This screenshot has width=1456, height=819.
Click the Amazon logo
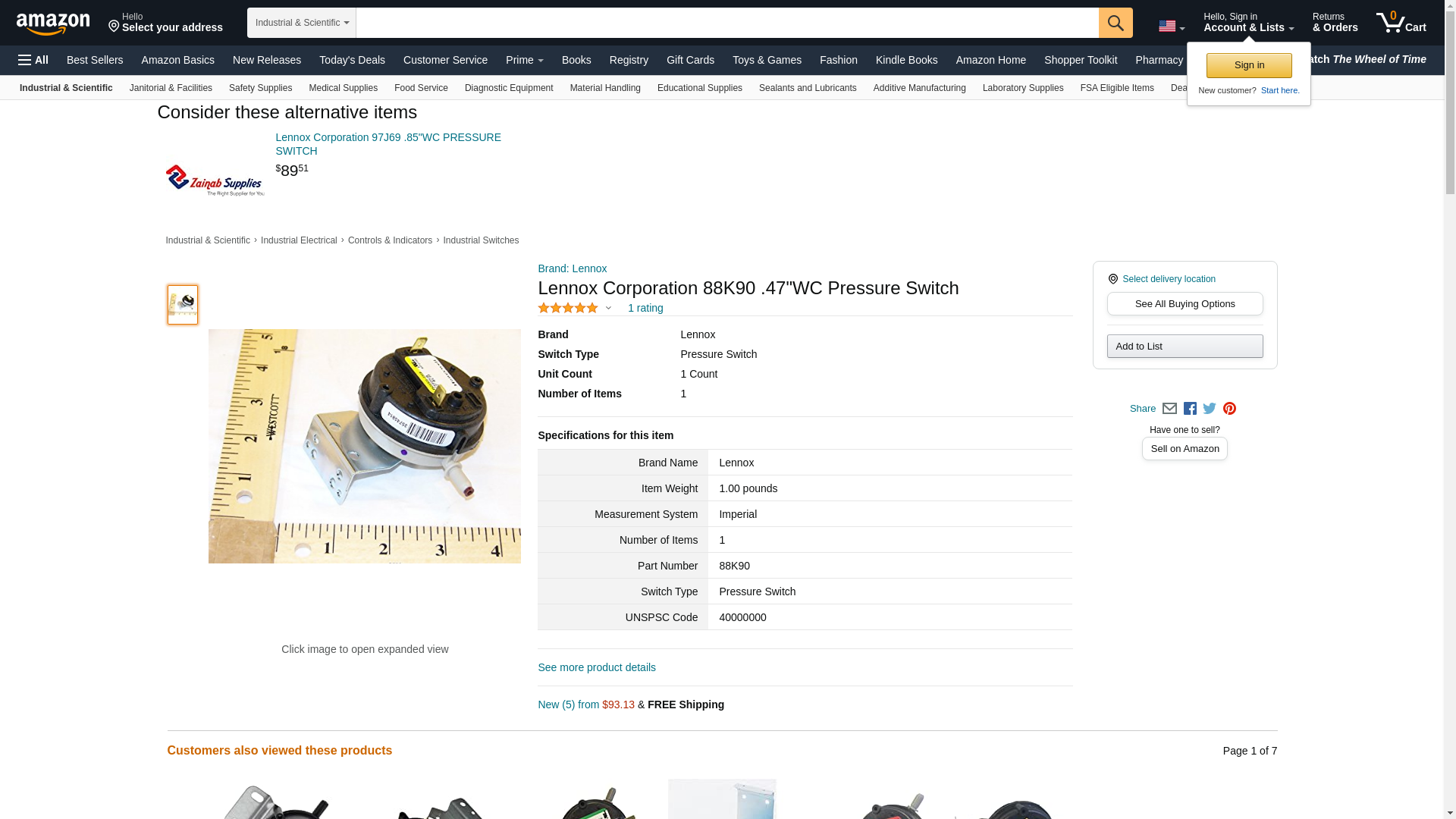coord(53,24)
